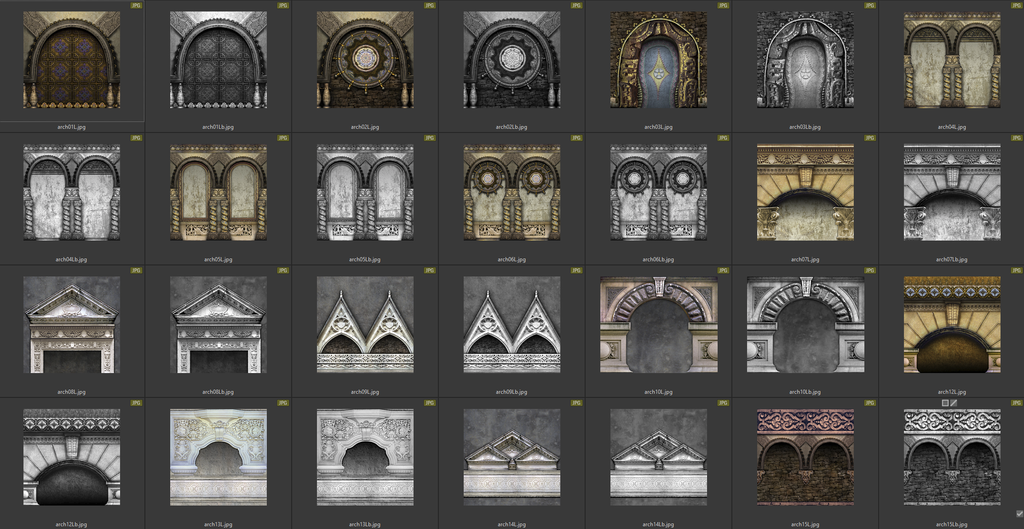Click the small square icon above arch15Lb thumbnail

944,402
